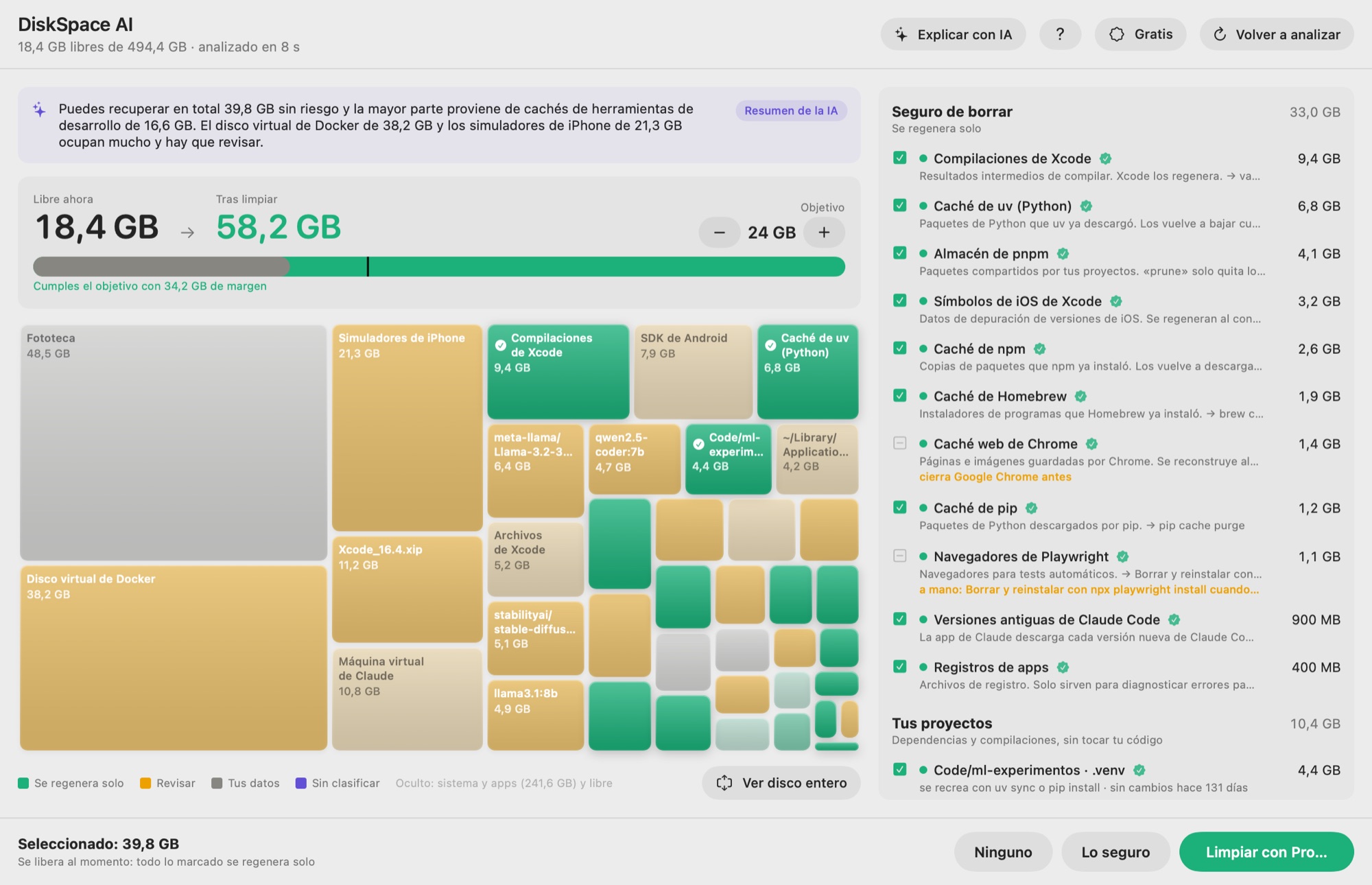Click Limpiar con Pro button
The width and height of the screenshot is (1372, 885).
[x=1266, y=852]
